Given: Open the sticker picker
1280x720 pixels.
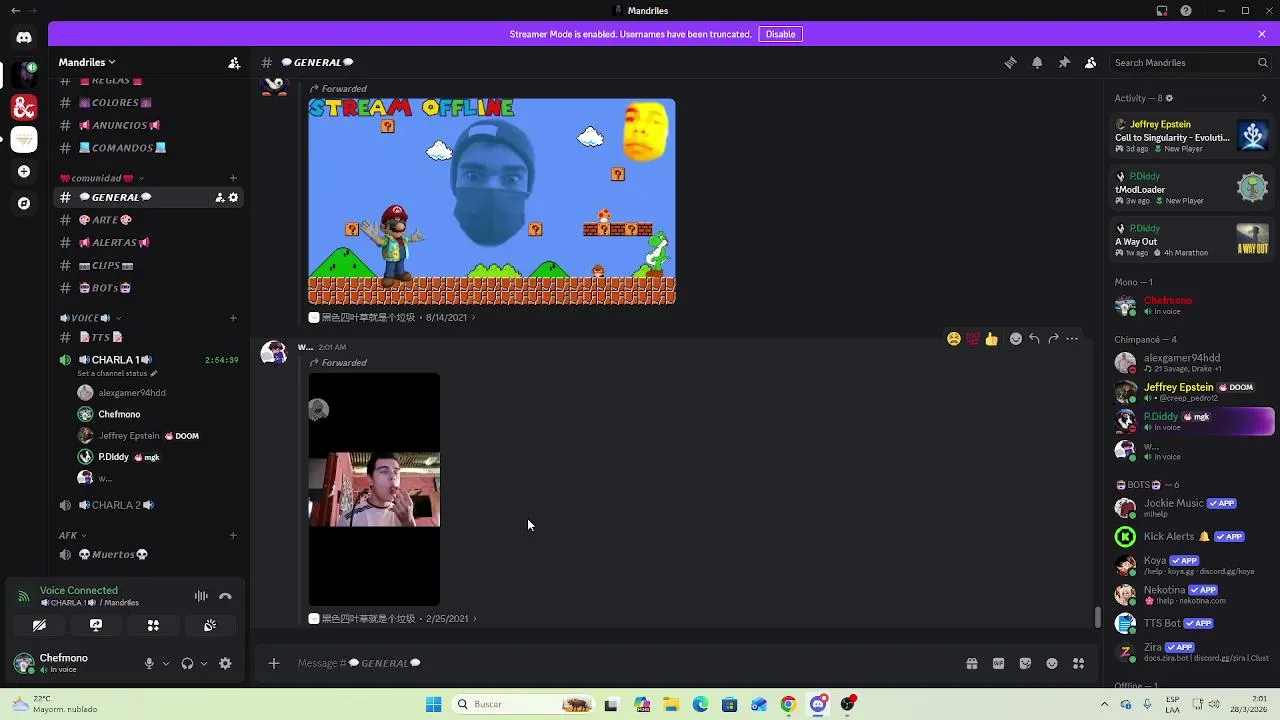Looking at the screenshot, I should [x=1025, y=663].
